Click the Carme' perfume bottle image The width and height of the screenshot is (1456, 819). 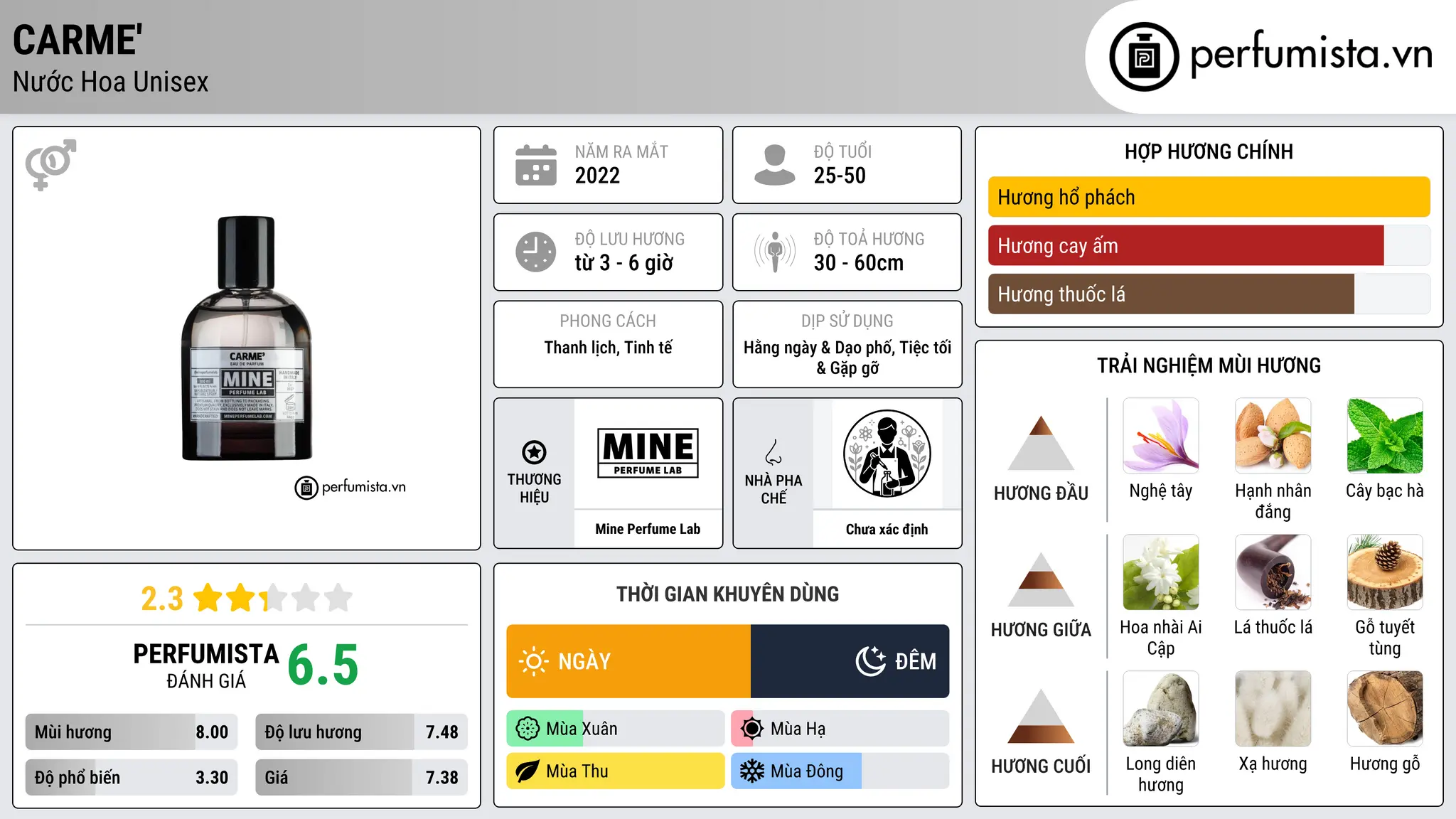click(247, 338)
